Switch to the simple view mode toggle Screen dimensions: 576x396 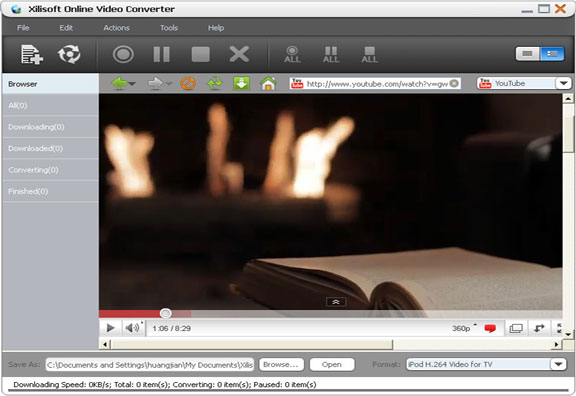528,54
